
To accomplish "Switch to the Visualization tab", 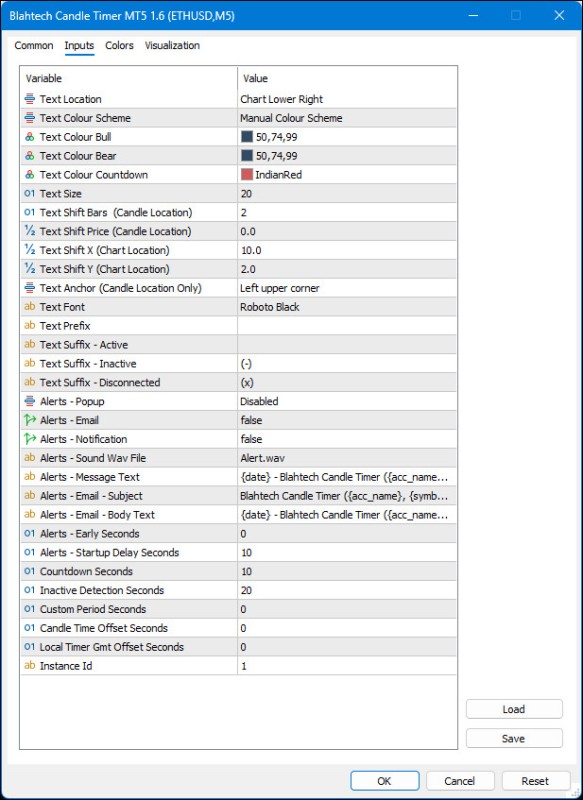I will click(172, 45).
